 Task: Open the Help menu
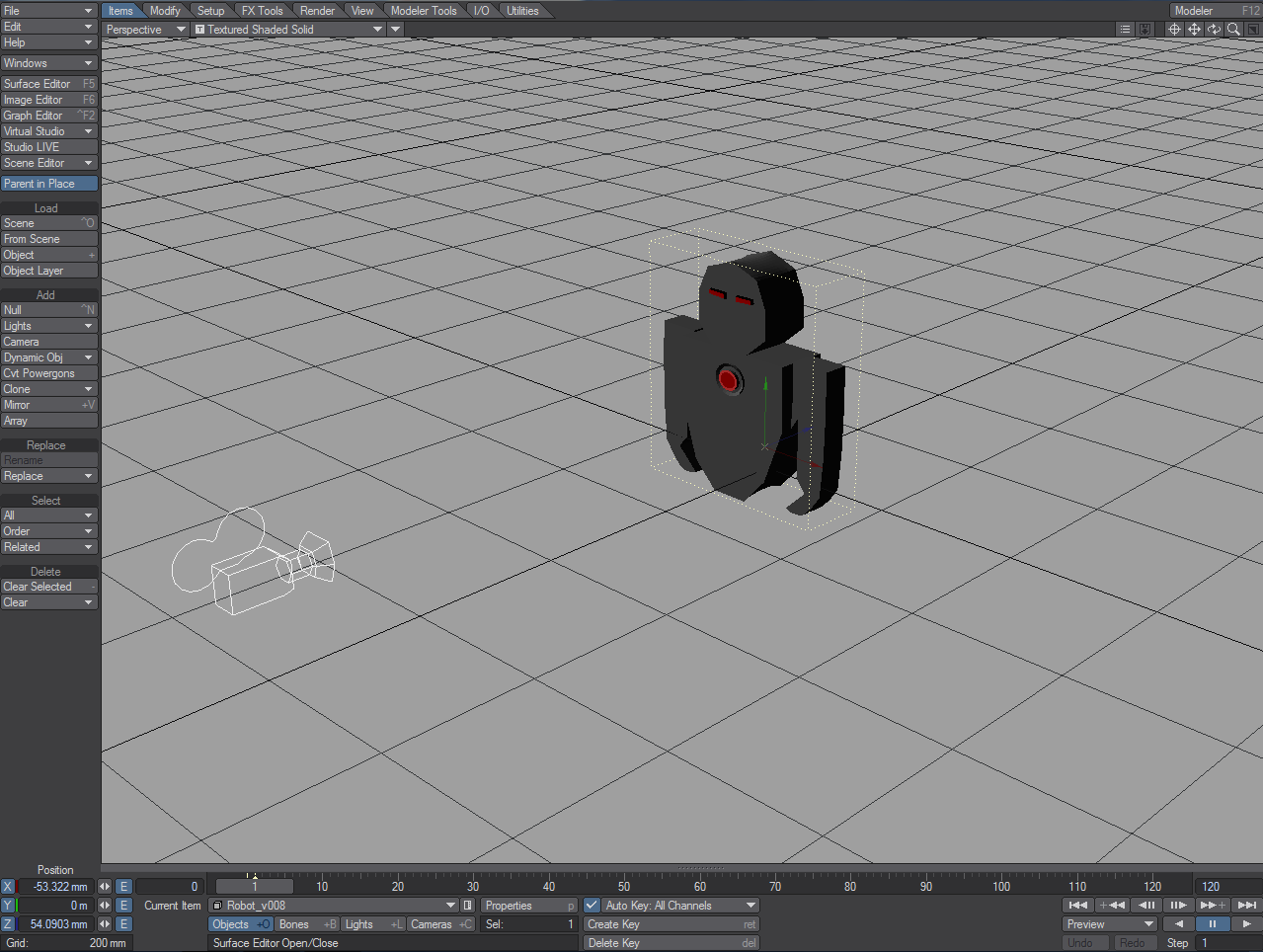(49, 42)
